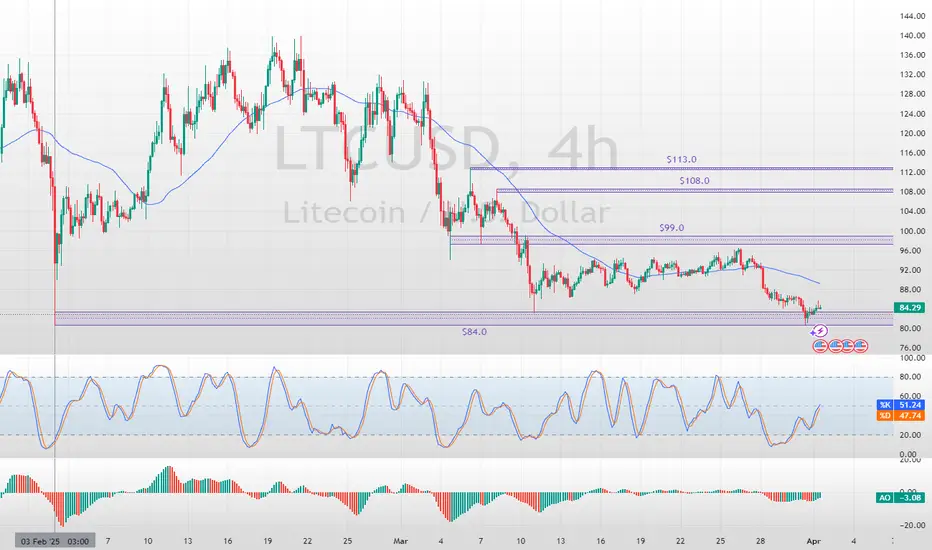Select the $84.0 support level label
This screenshot has width=932, height=550.
pyautogui.click(x=474, y=332)
